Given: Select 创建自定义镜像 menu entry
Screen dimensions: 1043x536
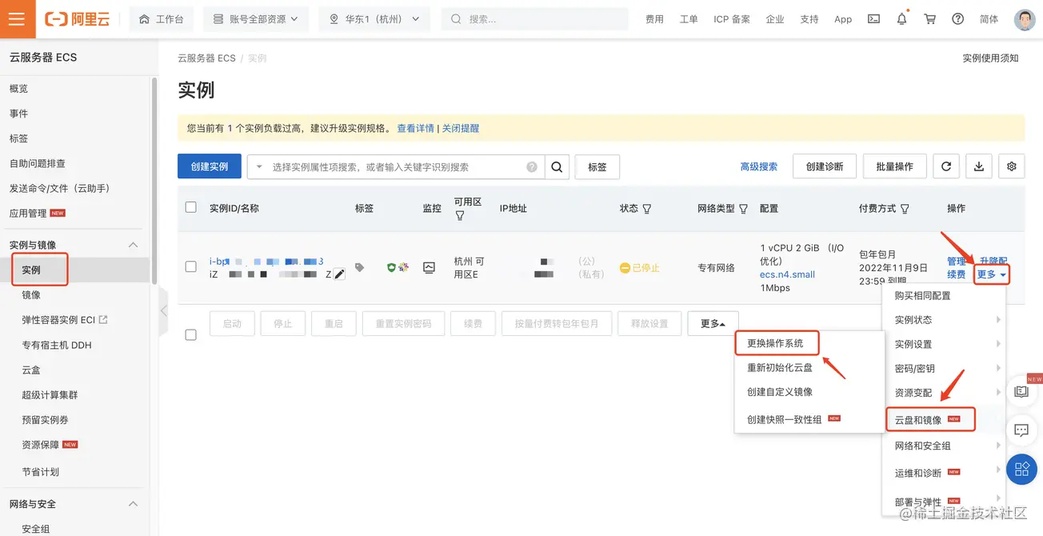Looking at the screenshot, I should (779, 392).
